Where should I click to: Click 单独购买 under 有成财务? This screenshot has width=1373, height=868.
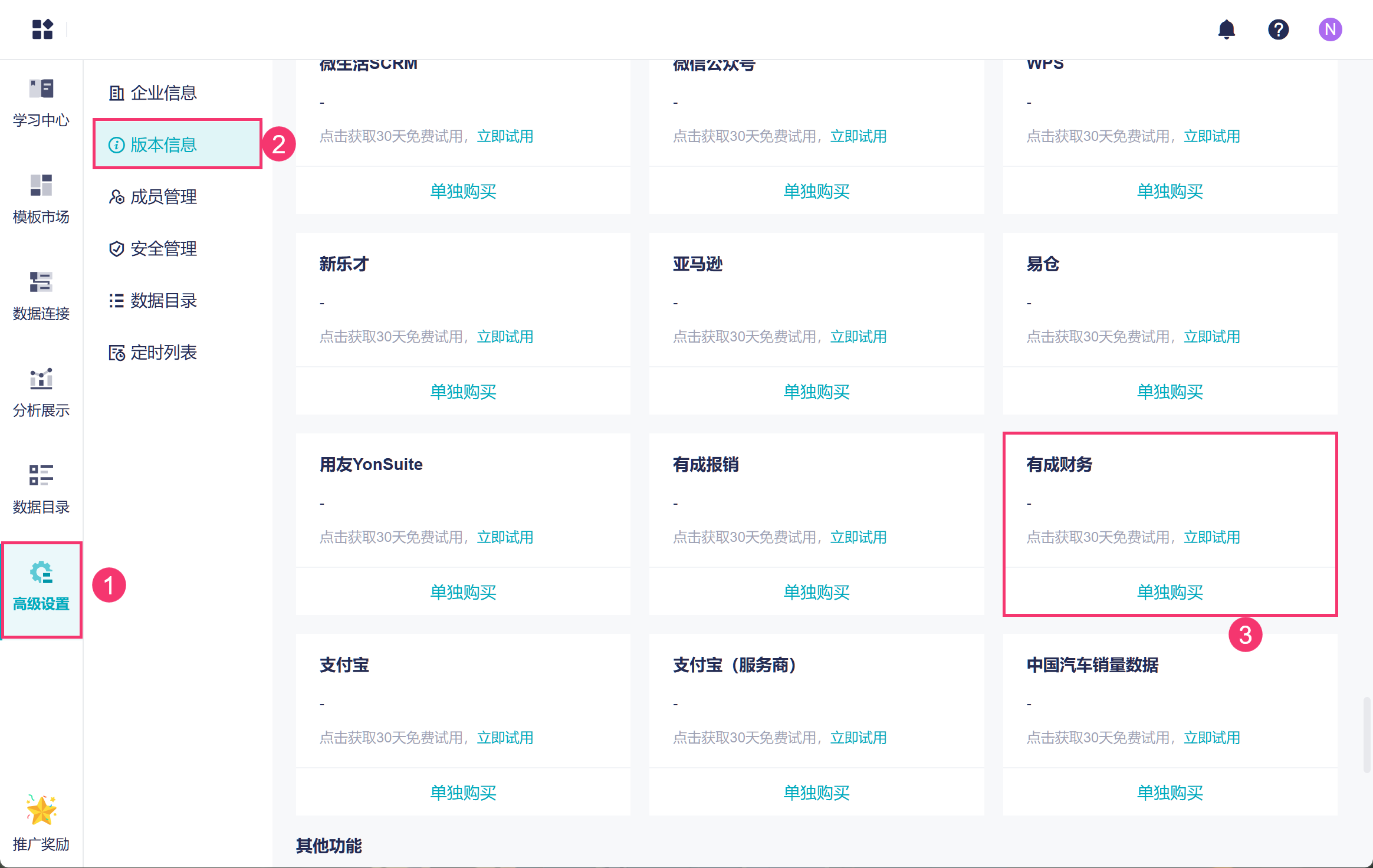(1170, 592)
